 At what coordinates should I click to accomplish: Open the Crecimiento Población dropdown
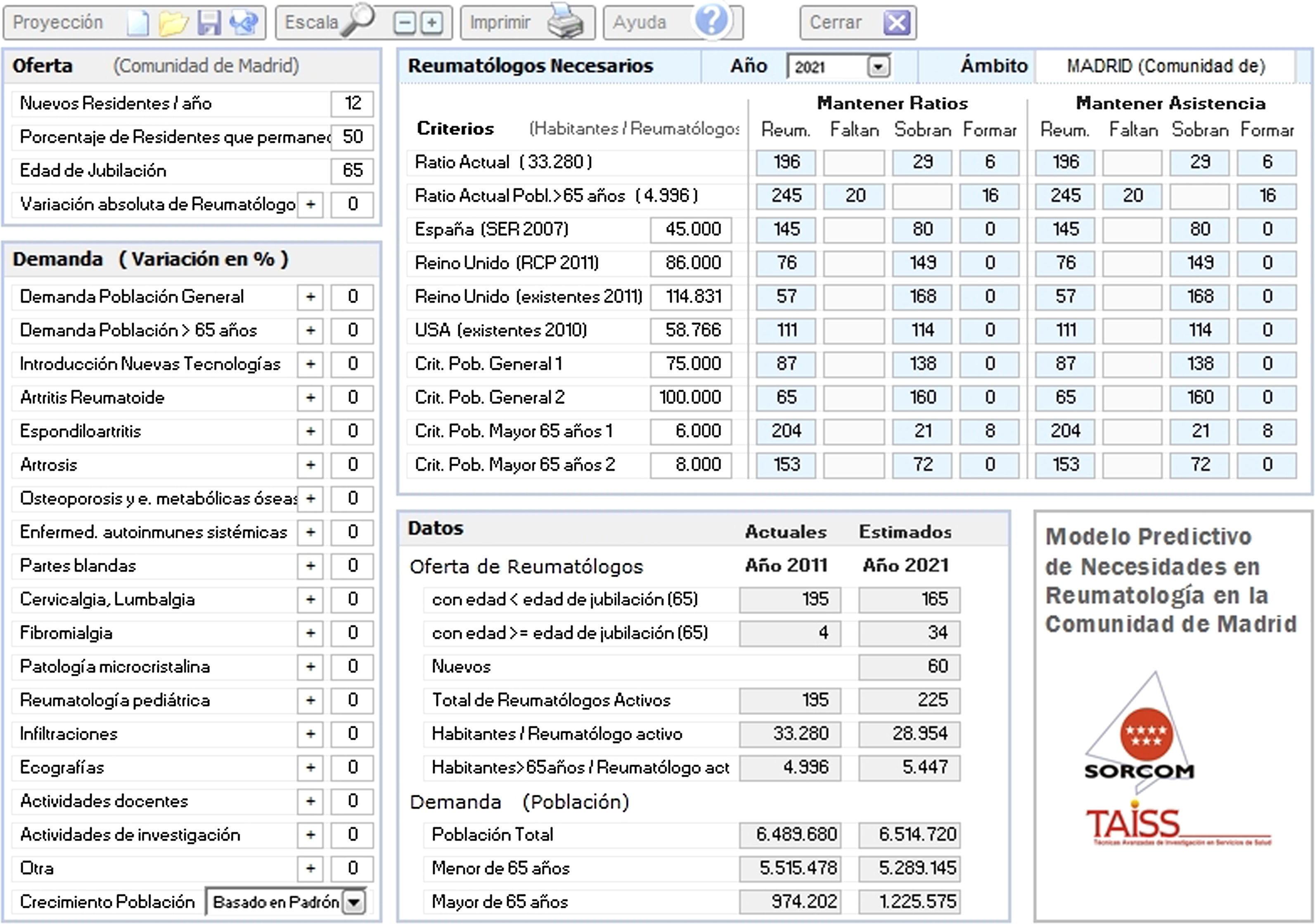pos(354,902)
